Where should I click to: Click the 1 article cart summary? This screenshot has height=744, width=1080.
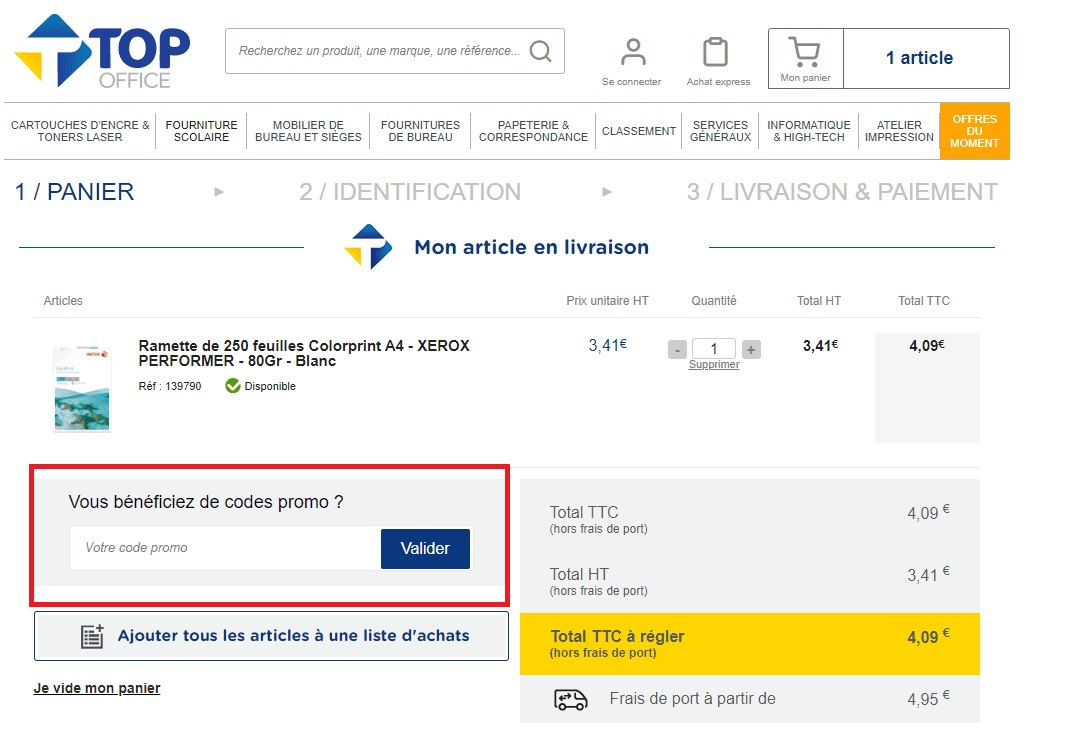tap(926, 59)
